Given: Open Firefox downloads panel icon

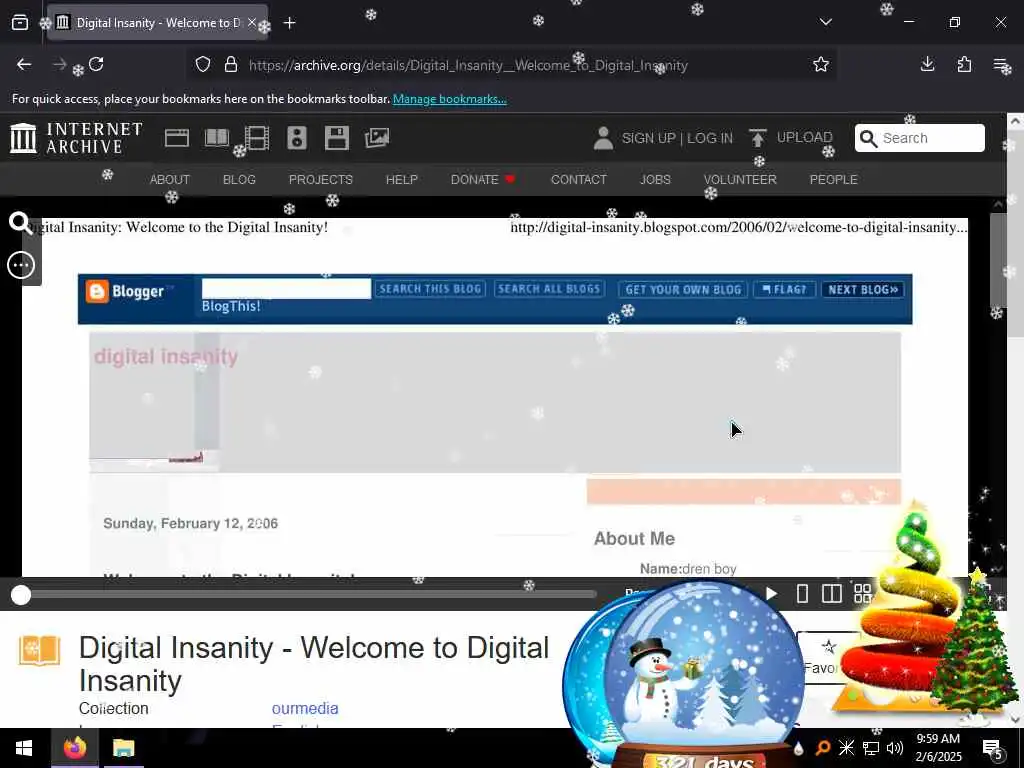Looking at the screenshot, I should [927, 64].
